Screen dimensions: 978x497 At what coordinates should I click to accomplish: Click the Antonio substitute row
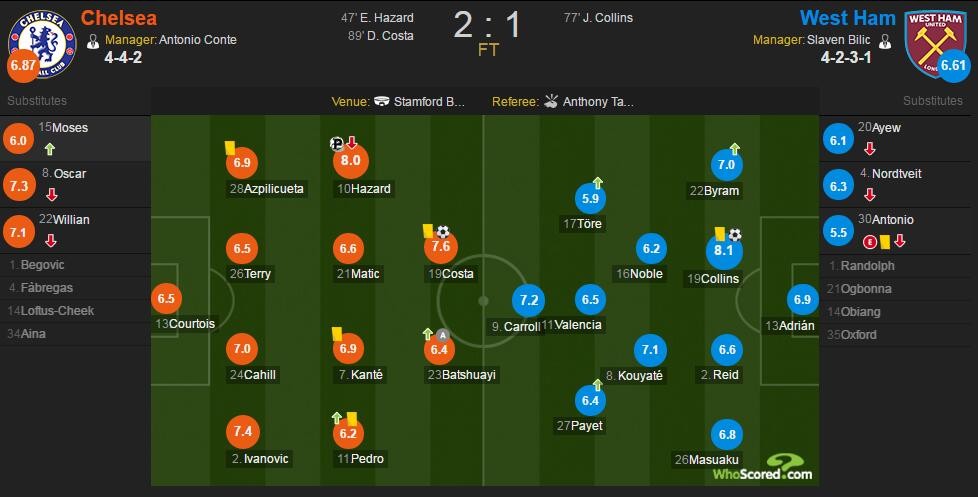tap(895, 231)
